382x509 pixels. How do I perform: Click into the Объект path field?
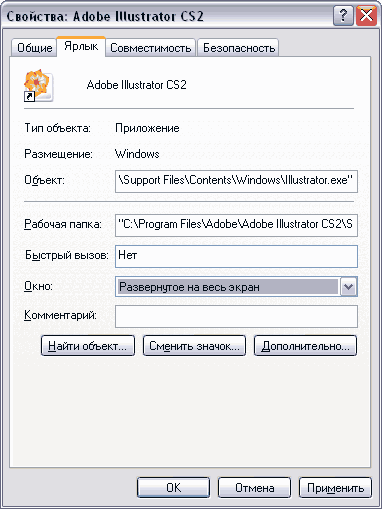236,181
